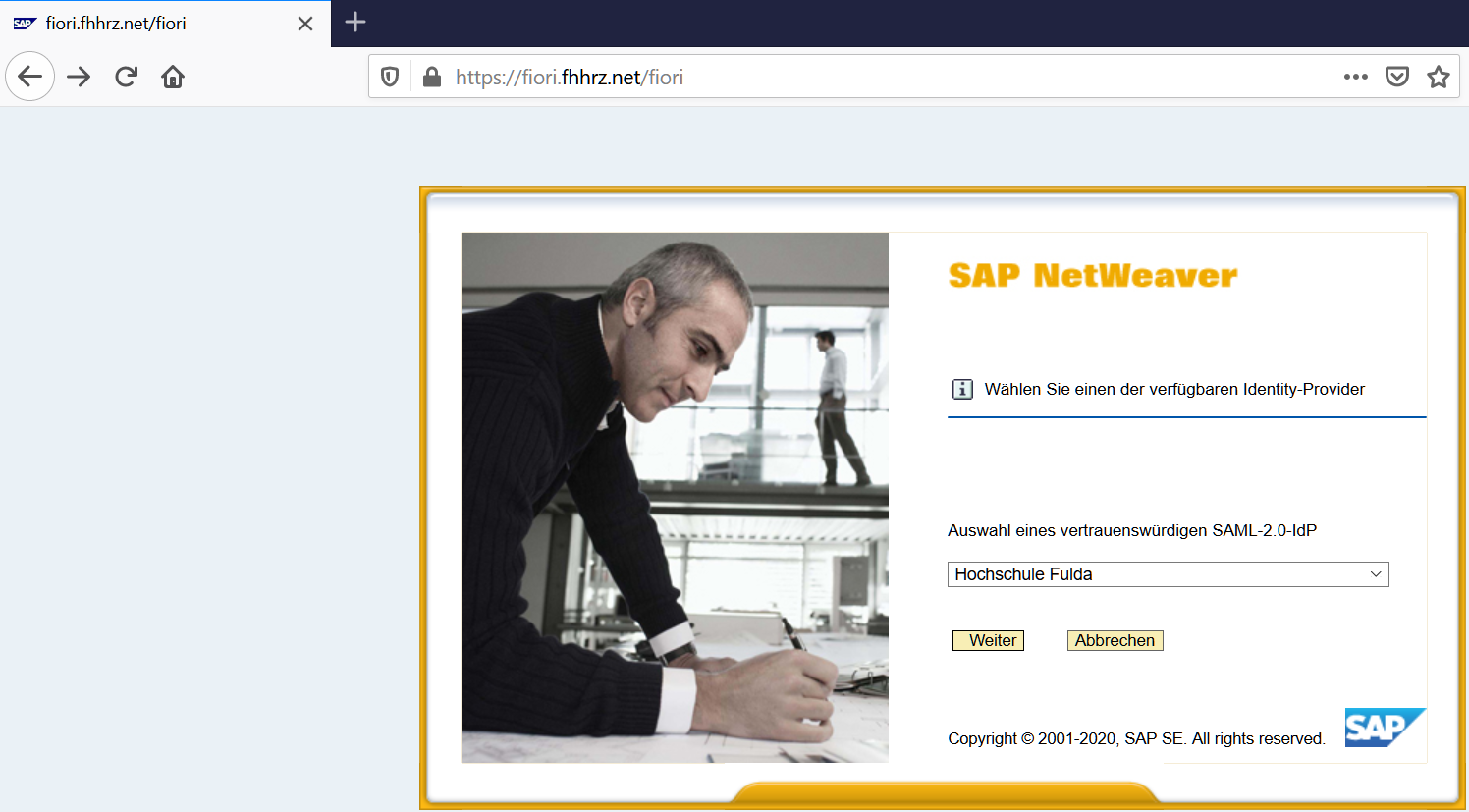Show site security info via padlock

[x=431, y=77]
